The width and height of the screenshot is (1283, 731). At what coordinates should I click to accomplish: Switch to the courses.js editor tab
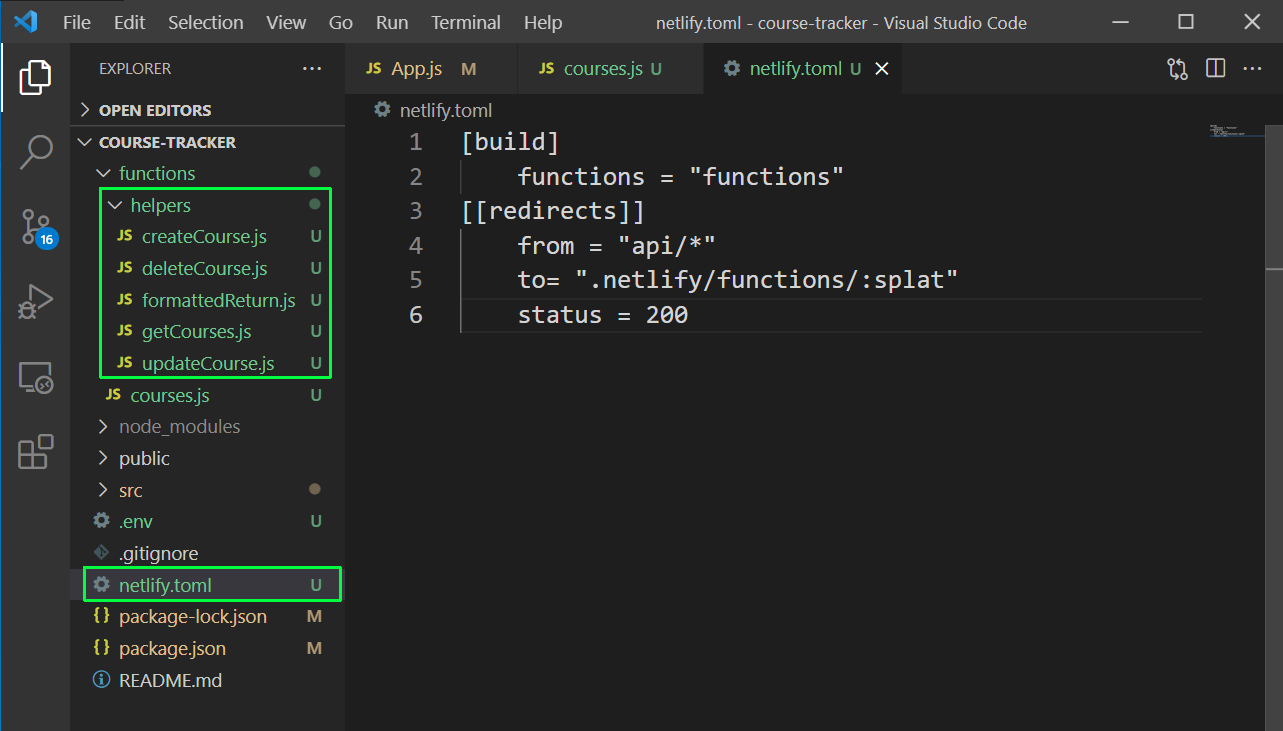pos(610,69)
